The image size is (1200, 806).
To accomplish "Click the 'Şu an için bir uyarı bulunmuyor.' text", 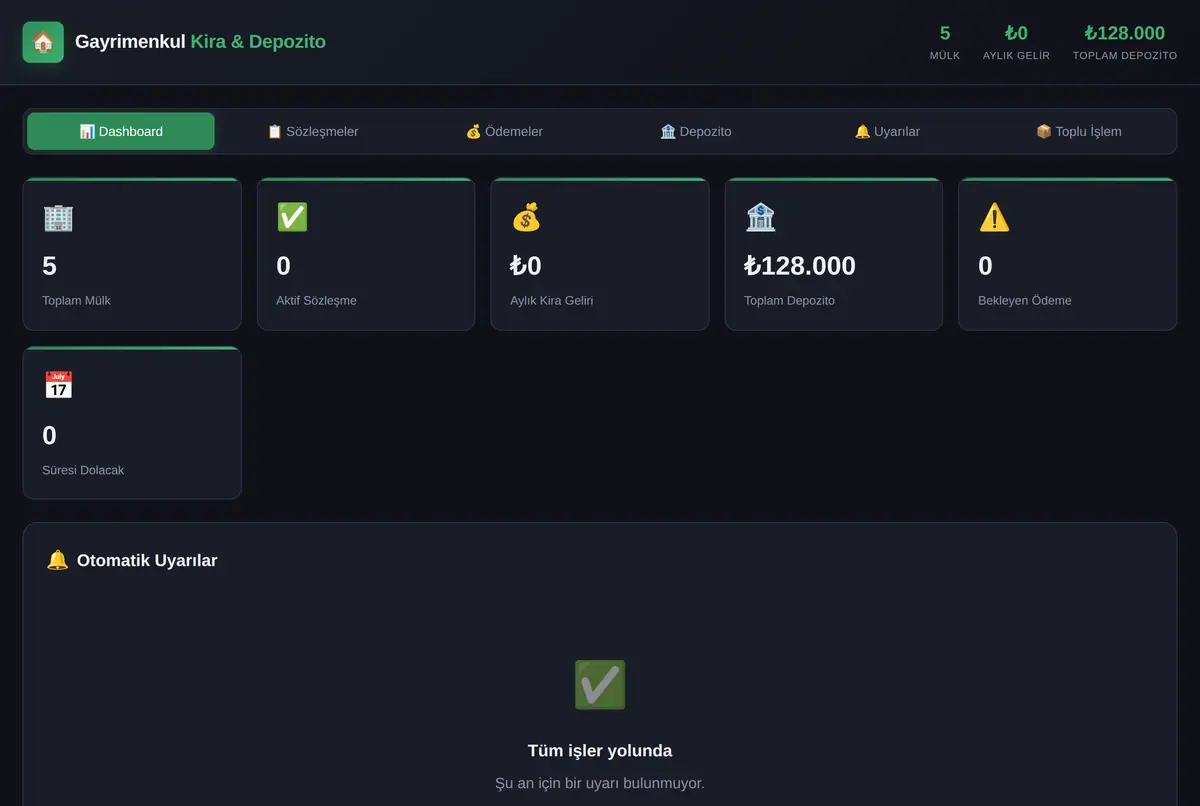I will pos(600,783).
